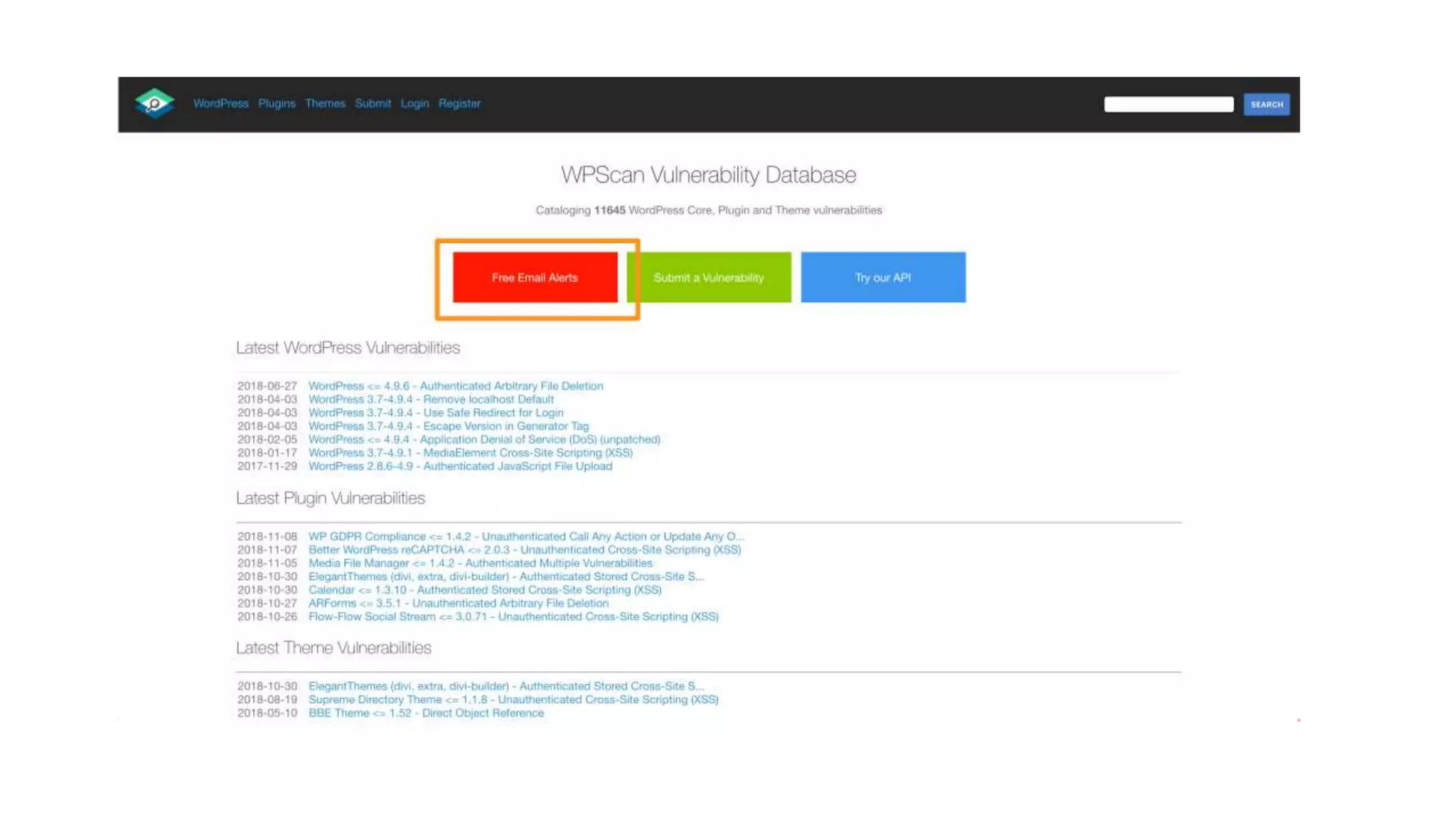The image size is (1456, 819).
Task: Open Media File Manager vulnerability link
Action: pyautogui.click(x=480, y=563)
